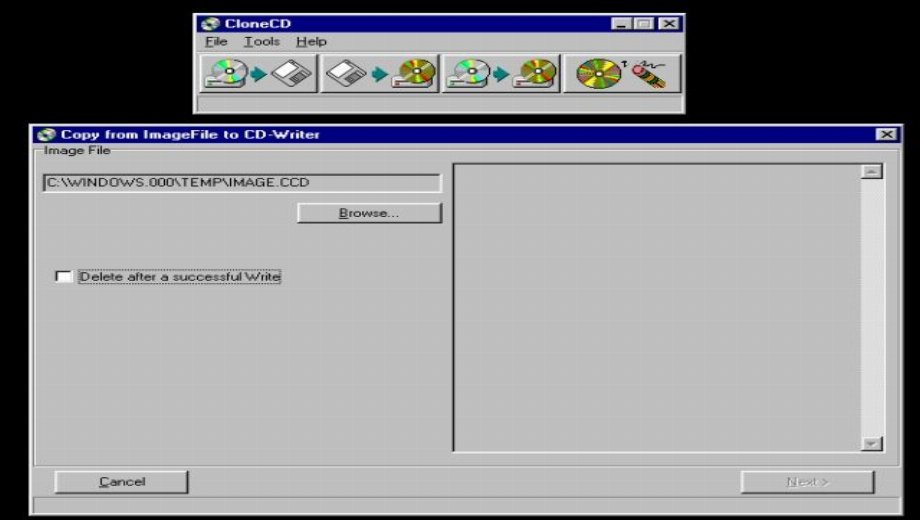
Task: Open the Tools menu in CloneCD
Action: pyautogui.click(x=262, y=42)
